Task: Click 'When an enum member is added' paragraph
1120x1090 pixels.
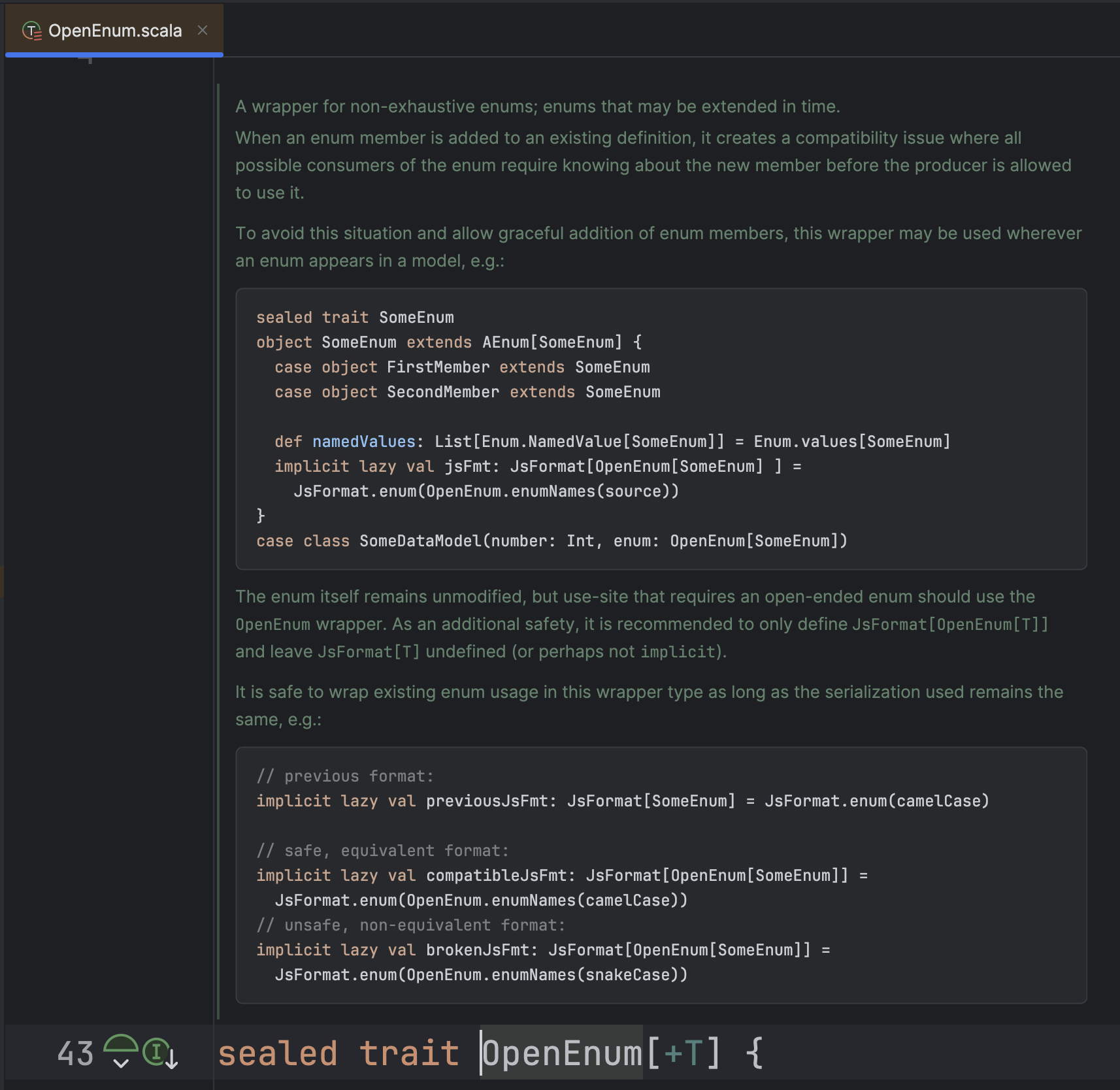Action: point(653,165)
